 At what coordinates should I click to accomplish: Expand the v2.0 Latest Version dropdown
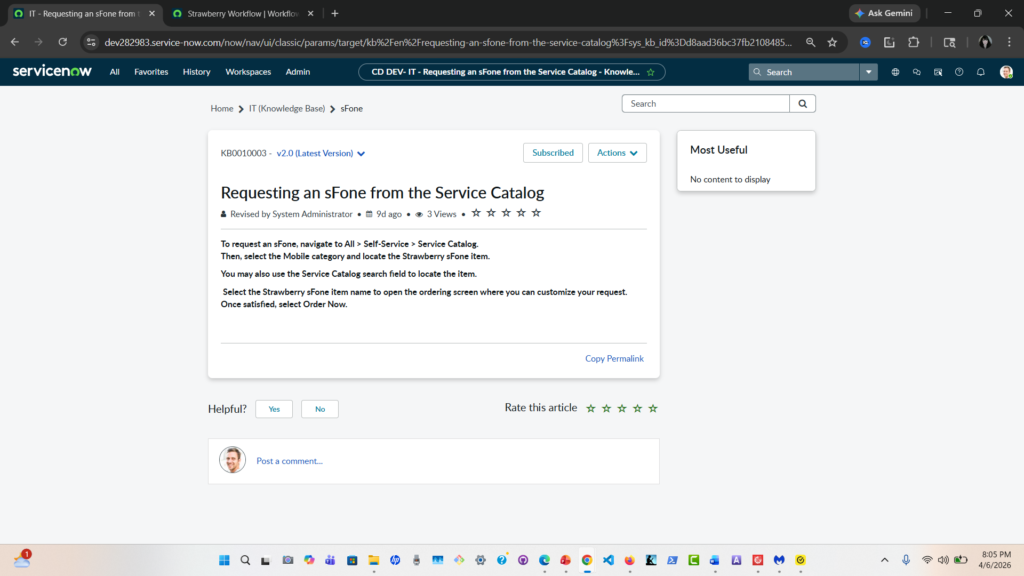point(321,153)
